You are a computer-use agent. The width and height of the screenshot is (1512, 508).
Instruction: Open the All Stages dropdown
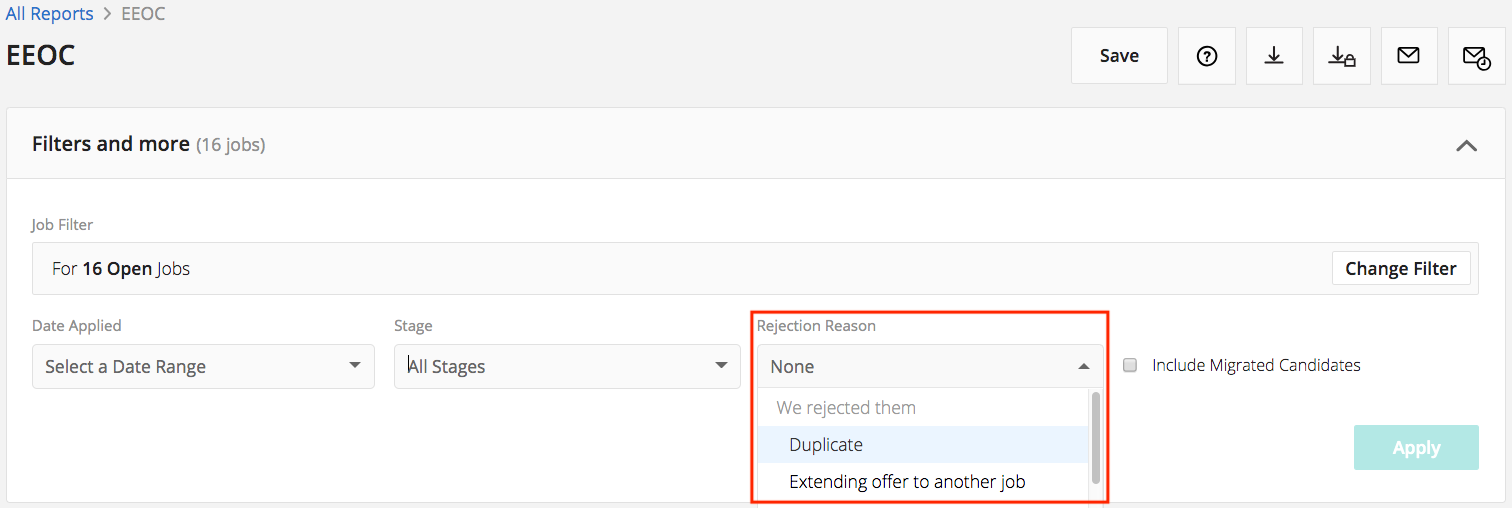pos(566,367)
